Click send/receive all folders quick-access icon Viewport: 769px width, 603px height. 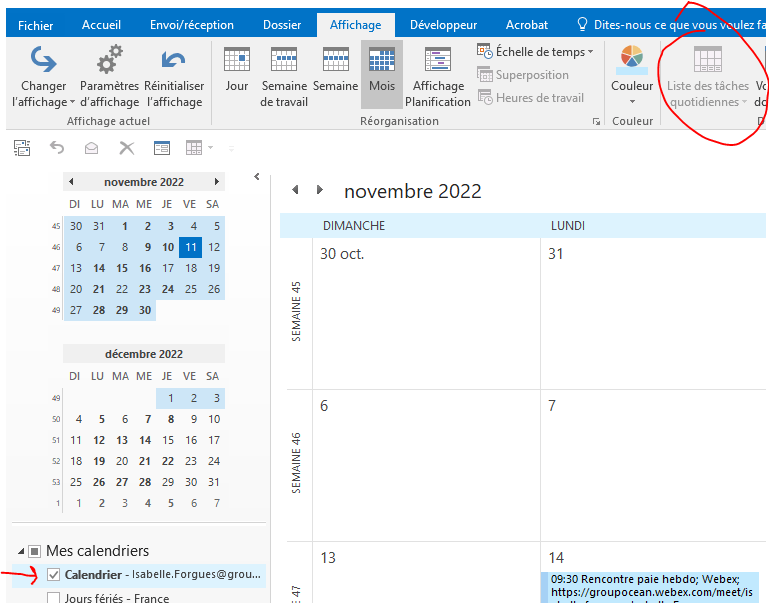coord(22,148)
